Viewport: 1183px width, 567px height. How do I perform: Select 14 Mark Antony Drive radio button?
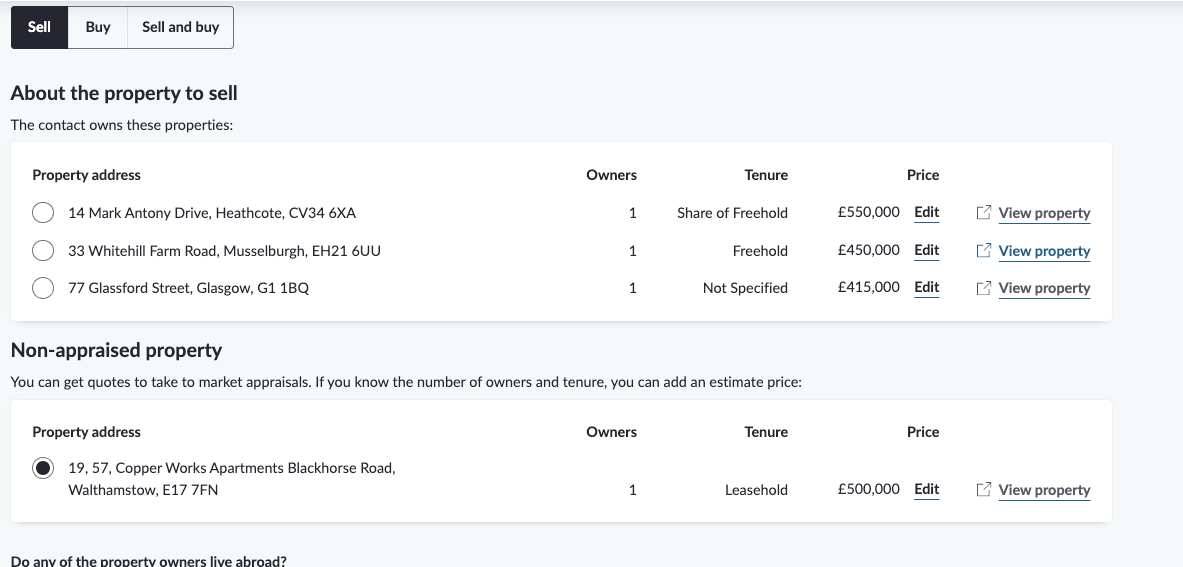tap(43, 213)
